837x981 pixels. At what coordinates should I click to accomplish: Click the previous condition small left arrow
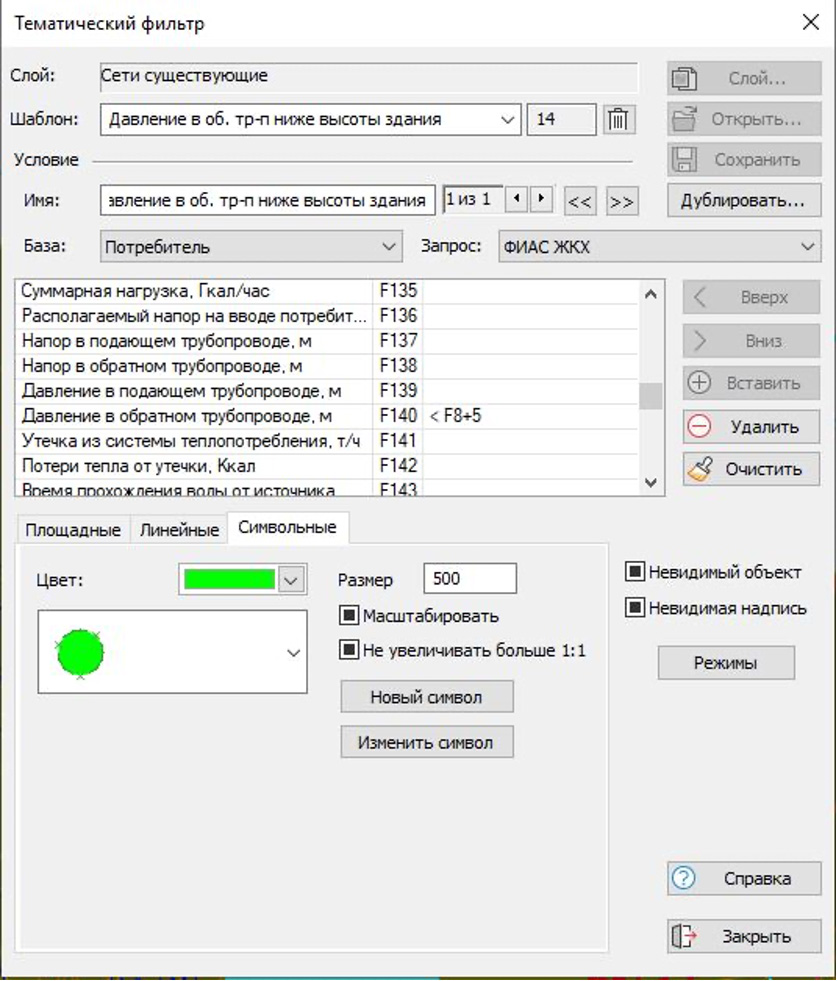pyautogui.click(x=516, y=199)
